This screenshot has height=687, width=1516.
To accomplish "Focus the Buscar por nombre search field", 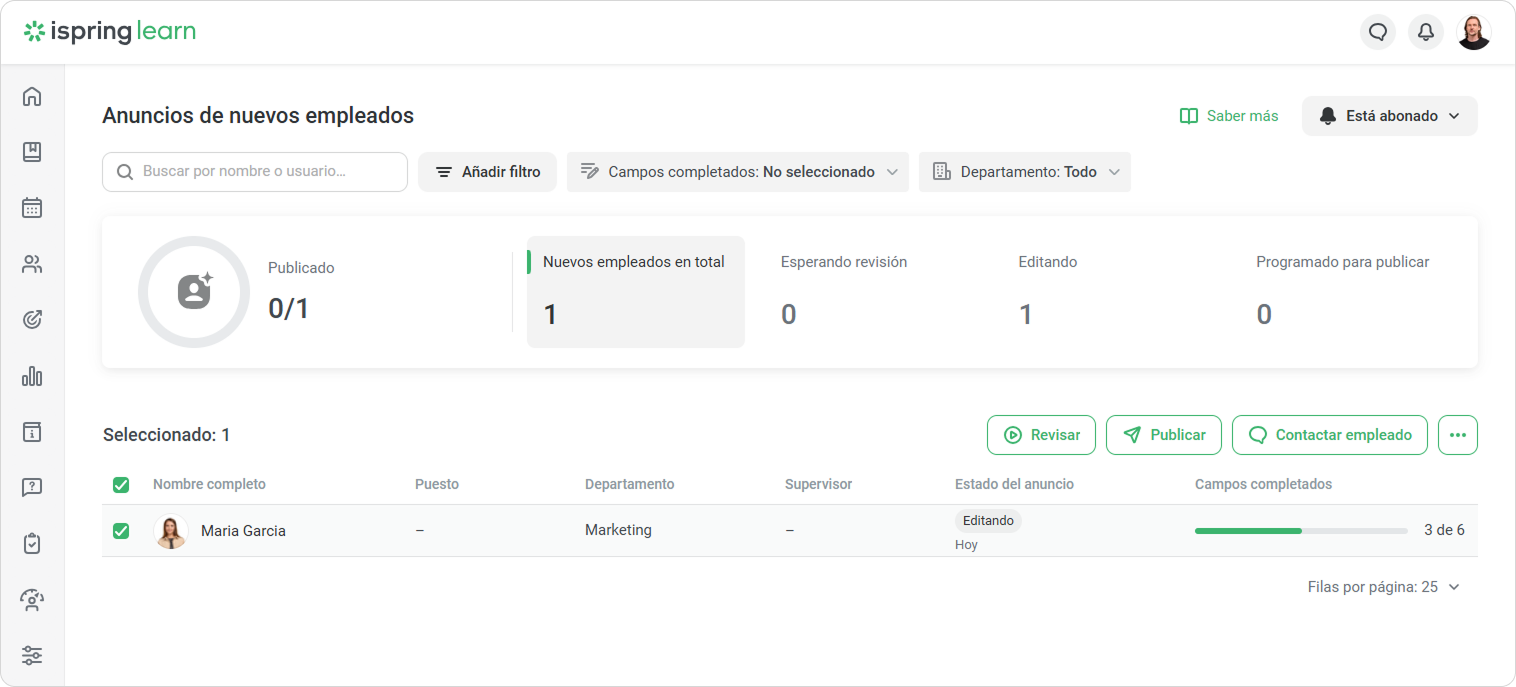I will [x=255, y=172].
